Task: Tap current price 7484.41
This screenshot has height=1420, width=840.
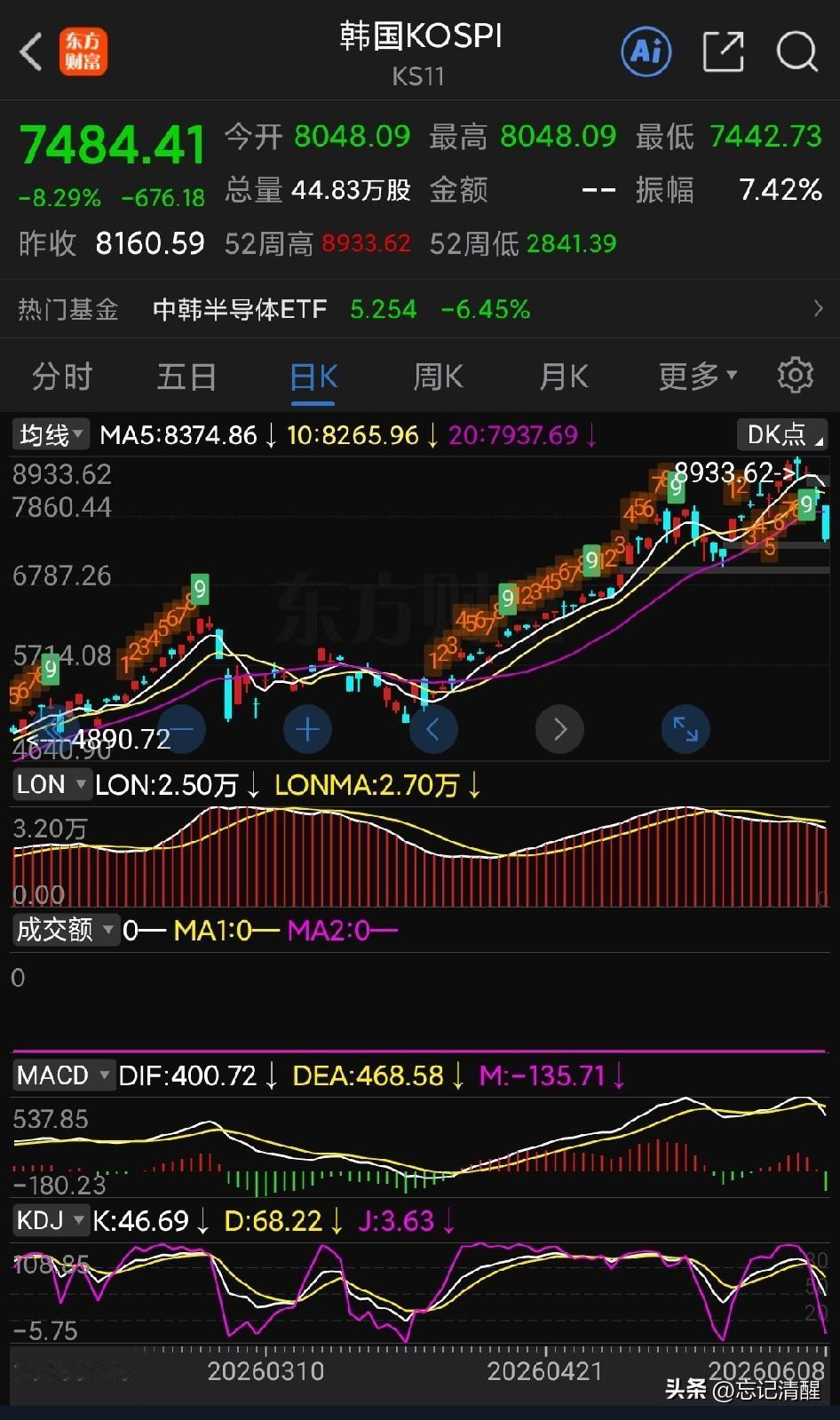Action: tap(112, 145)
